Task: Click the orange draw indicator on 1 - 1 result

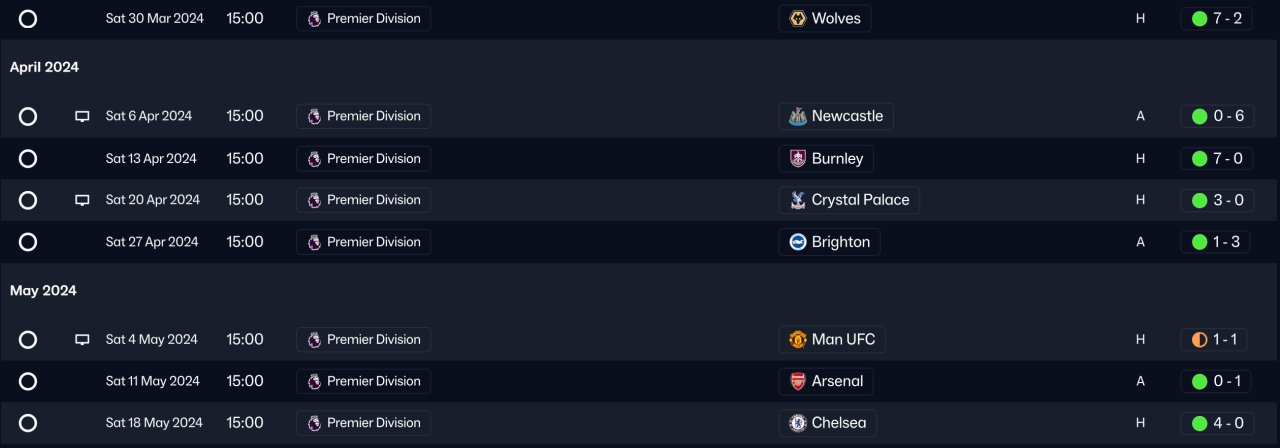Action: tap(1199, 340)
